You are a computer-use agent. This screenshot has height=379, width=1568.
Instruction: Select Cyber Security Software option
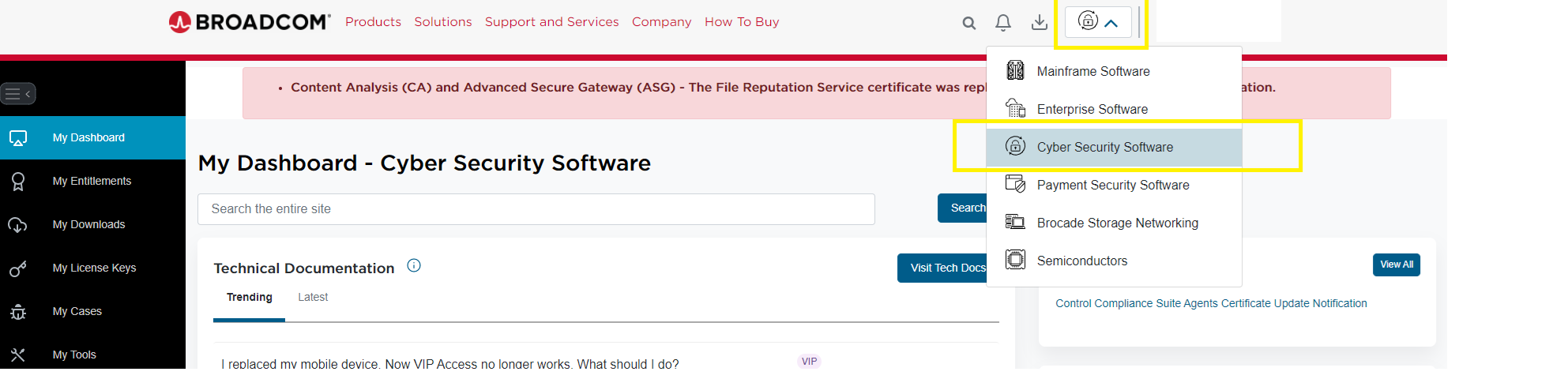1114,147
